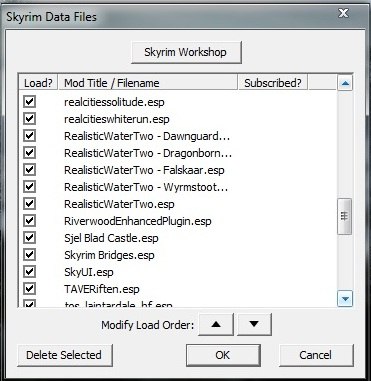Select RealisticWaterTwo - Dragonborn entry
Image resolution: width=371 pixels, height=381 pixels.
tap(148, 153)
